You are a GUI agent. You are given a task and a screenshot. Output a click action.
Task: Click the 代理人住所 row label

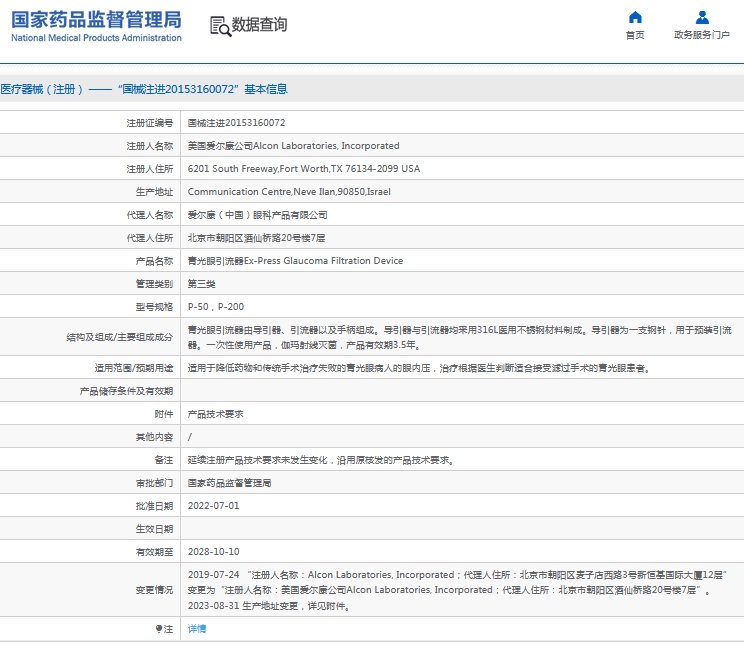click(149, 238)
